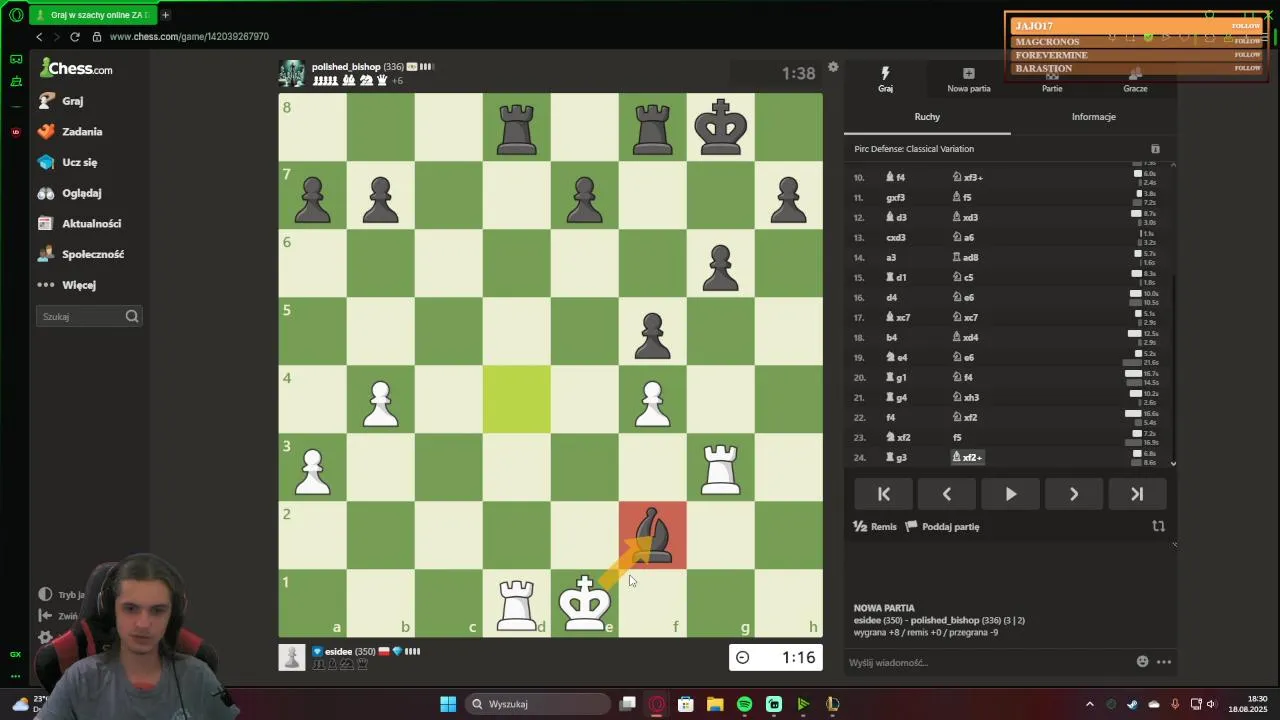The image size is (1280, 720).
Task: Open Aktualności news section
Action: click(x=79, y=224)
